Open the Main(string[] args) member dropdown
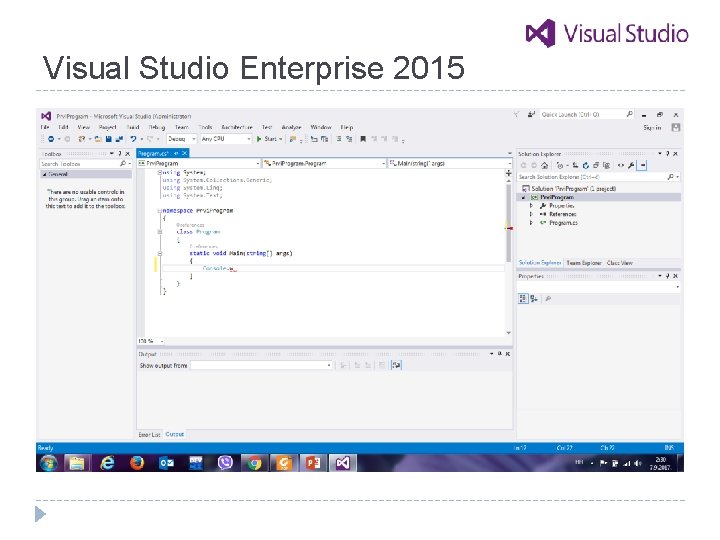The image size is (720, 540). [450, 163]
